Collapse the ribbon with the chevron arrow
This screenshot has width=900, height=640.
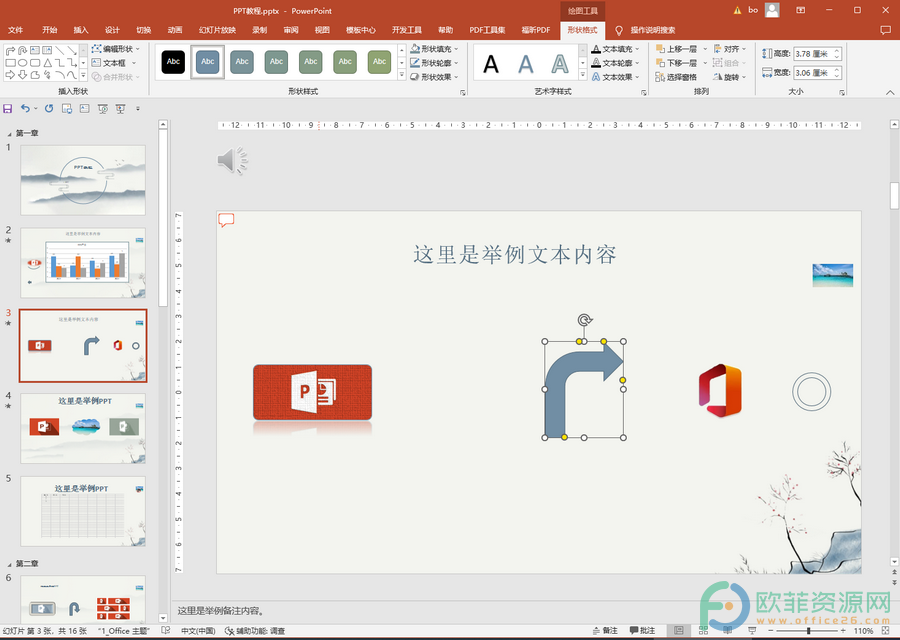[x=890, y=92]
